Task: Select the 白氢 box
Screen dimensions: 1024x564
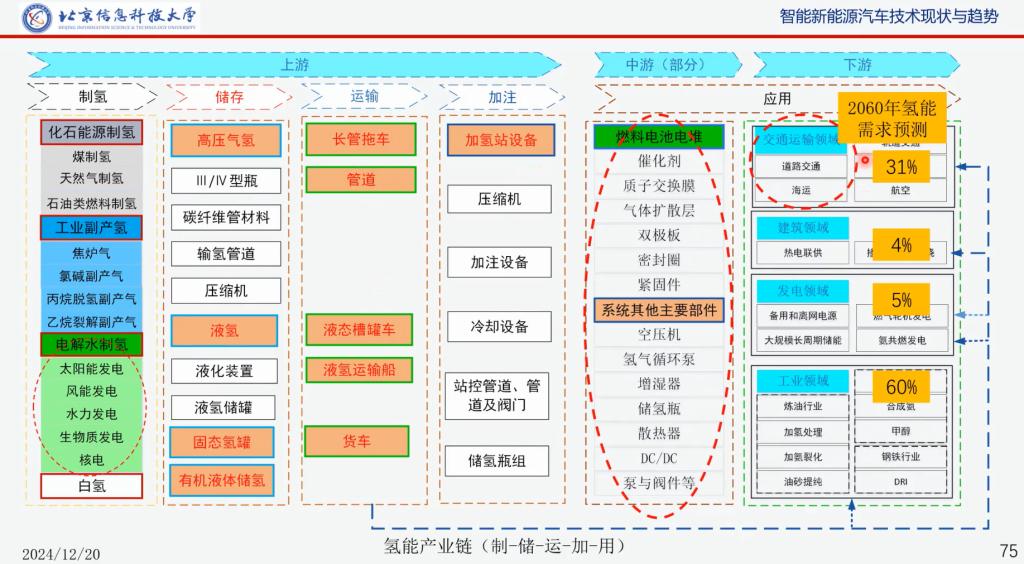Action: pyautogui.click(x=91, y=486)
